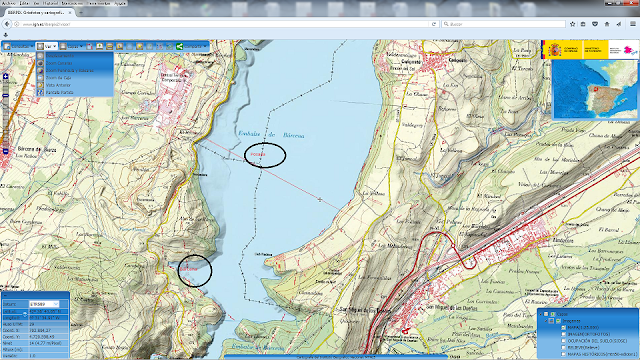Screen dimensions: 640x360
Task: Click the map zoom-out minus button
Action: [x=5, y=151]
